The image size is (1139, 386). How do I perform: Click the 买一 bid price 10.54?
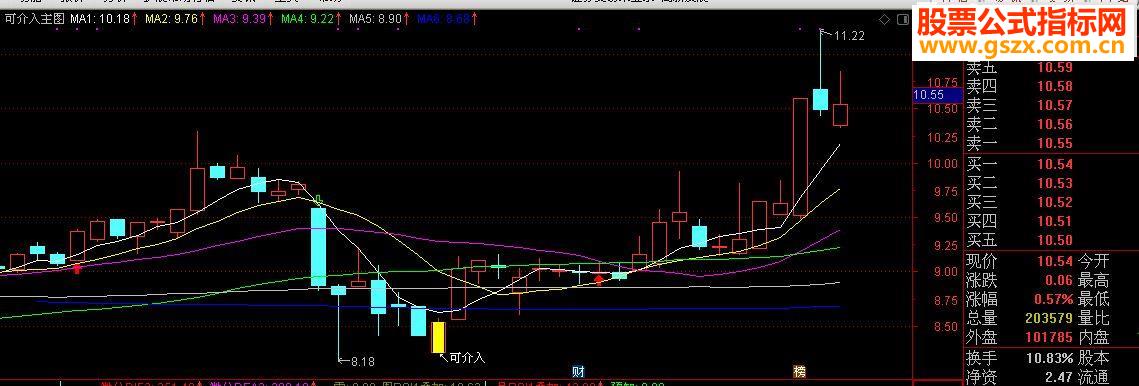pos(1055,164)
